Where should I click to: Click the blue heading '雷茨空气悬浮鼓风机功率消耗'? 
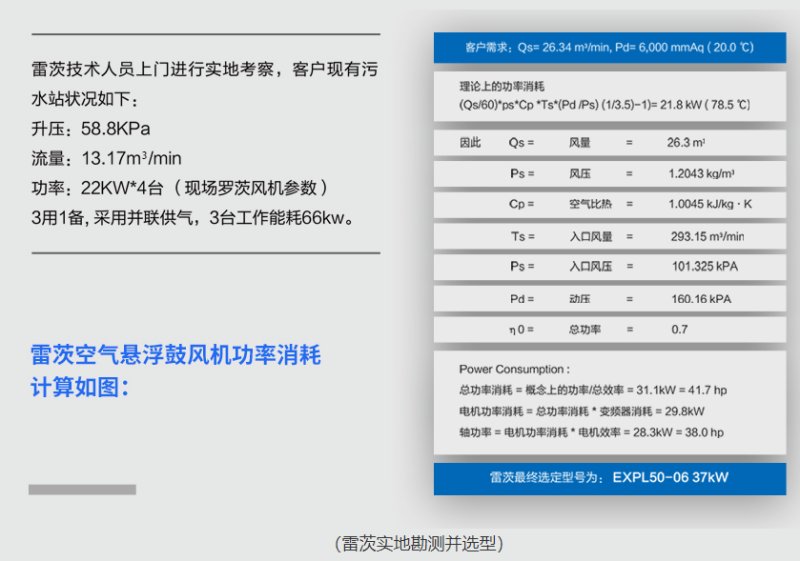click(x=176, y=355)
